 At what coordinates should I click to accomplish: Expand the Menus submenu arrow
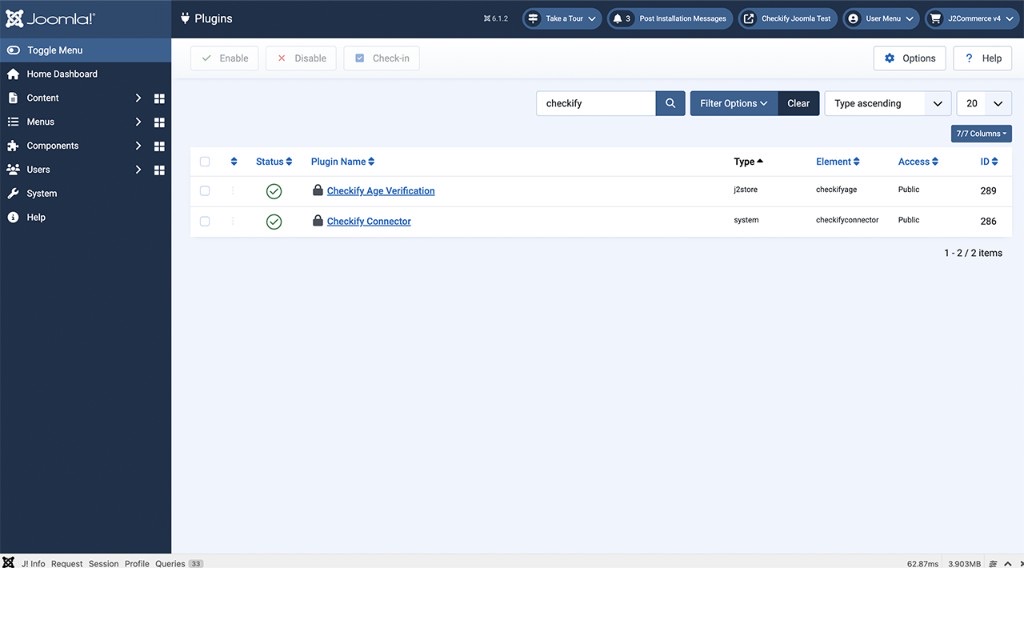138,122
